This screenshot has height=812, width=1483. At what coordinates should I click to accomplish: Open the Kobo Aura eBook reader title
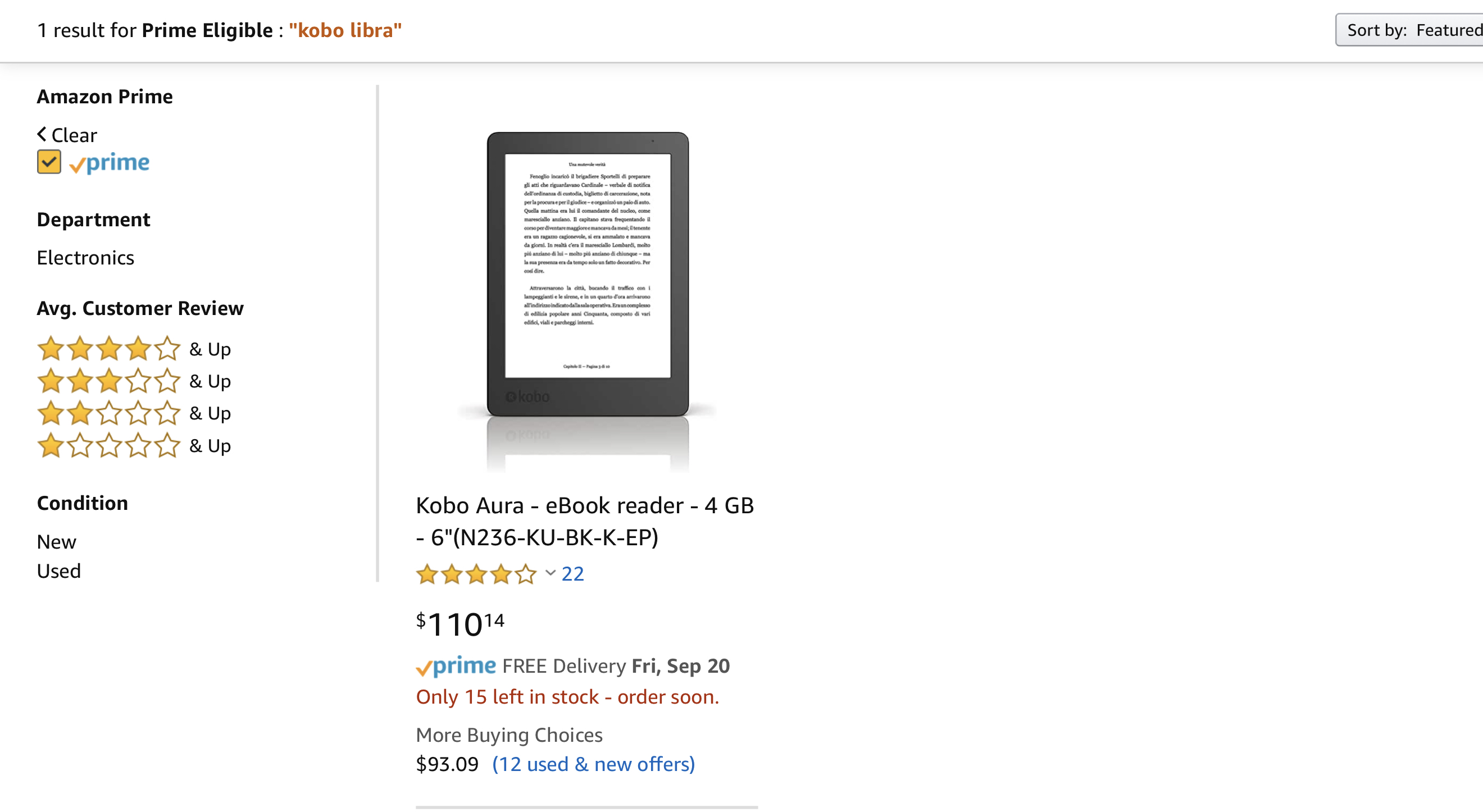click(x=585, y=521)
